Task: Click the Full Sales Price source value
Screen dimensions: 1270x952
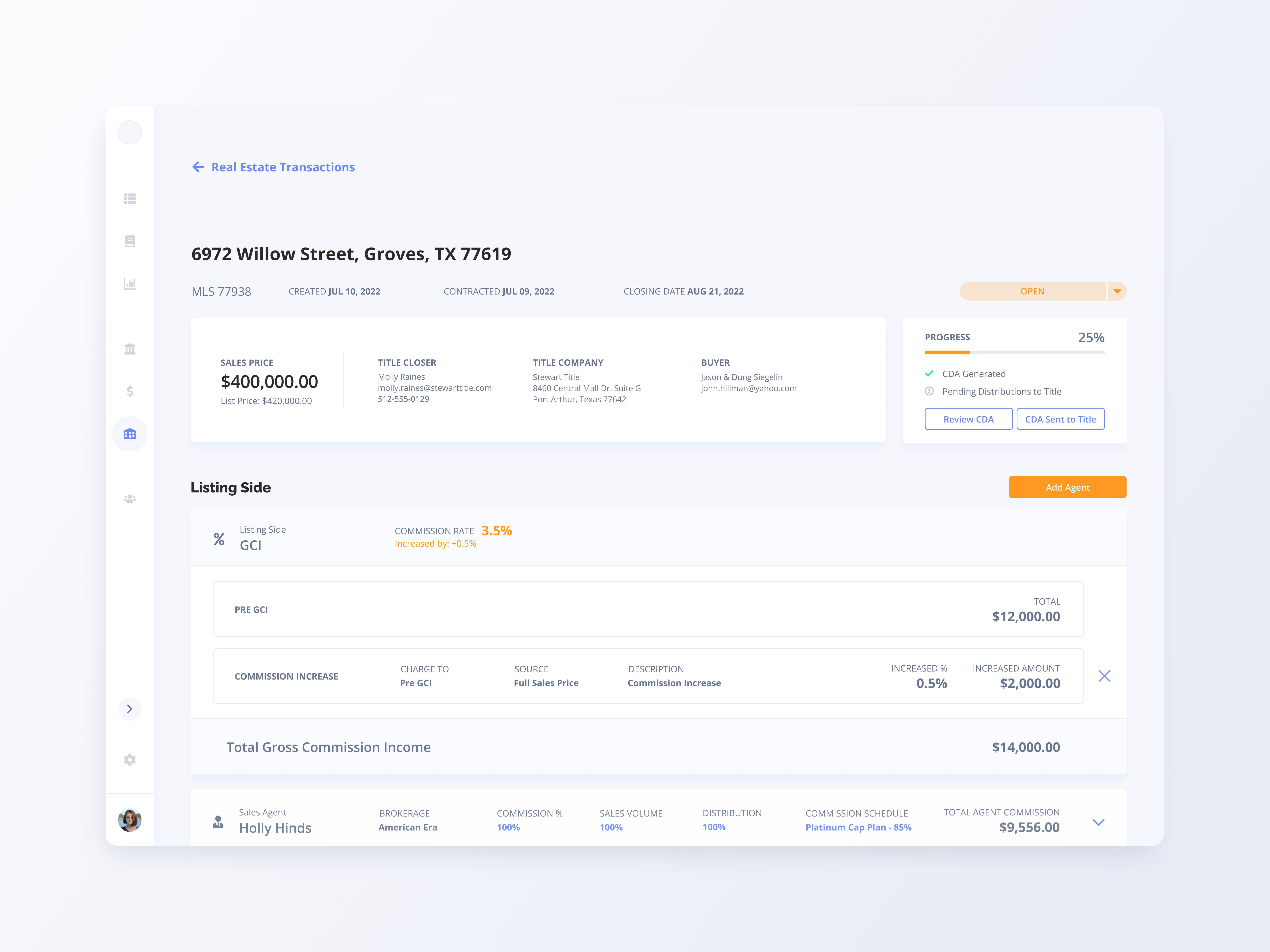Action: (546, 683)
